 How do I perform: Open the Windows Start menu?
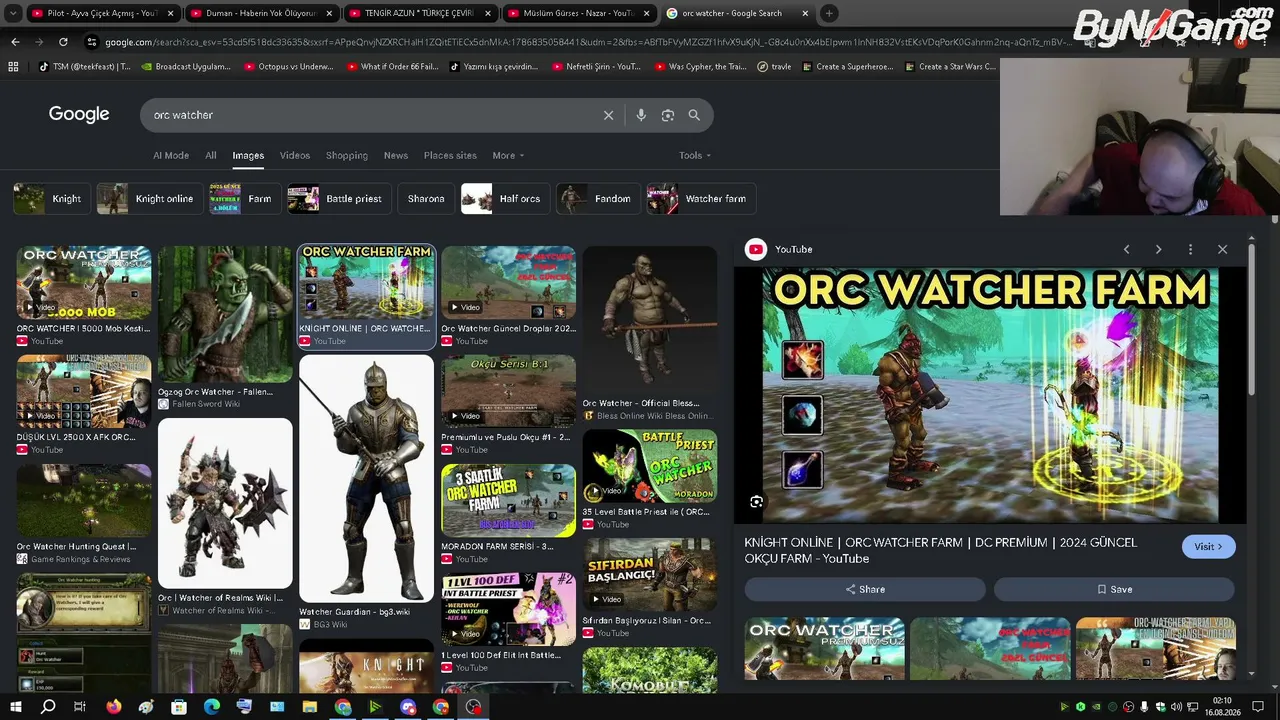pyautogui.click(x=14, y=707)
